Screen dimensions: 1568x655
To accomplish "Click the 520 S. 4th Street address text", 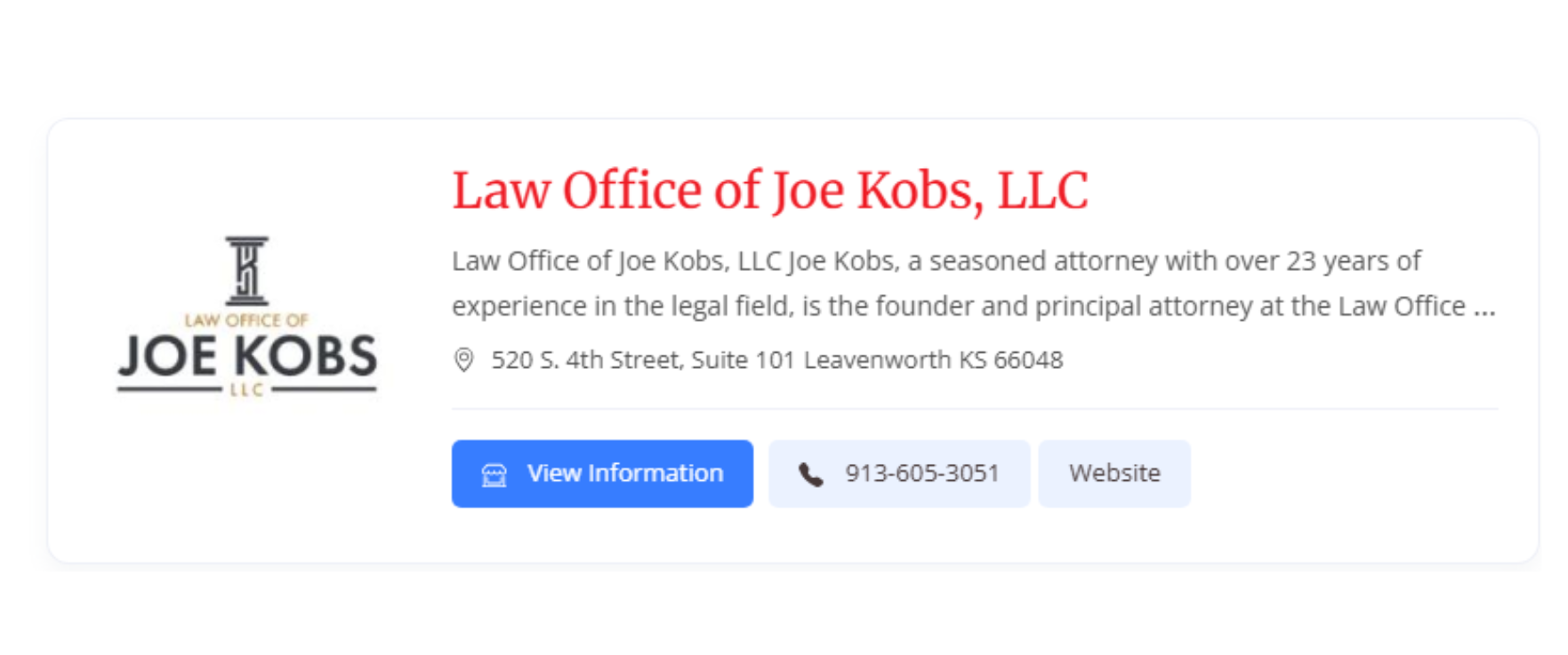I will point(643,360).
